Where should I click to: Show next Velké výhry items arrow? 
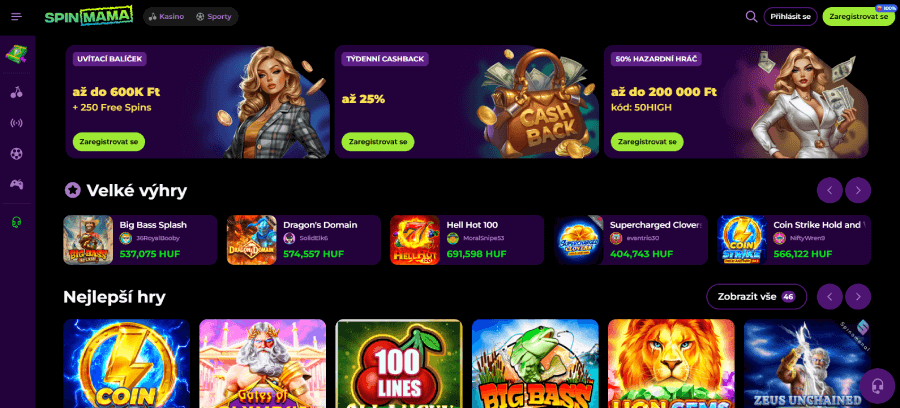tap(858, 191)
